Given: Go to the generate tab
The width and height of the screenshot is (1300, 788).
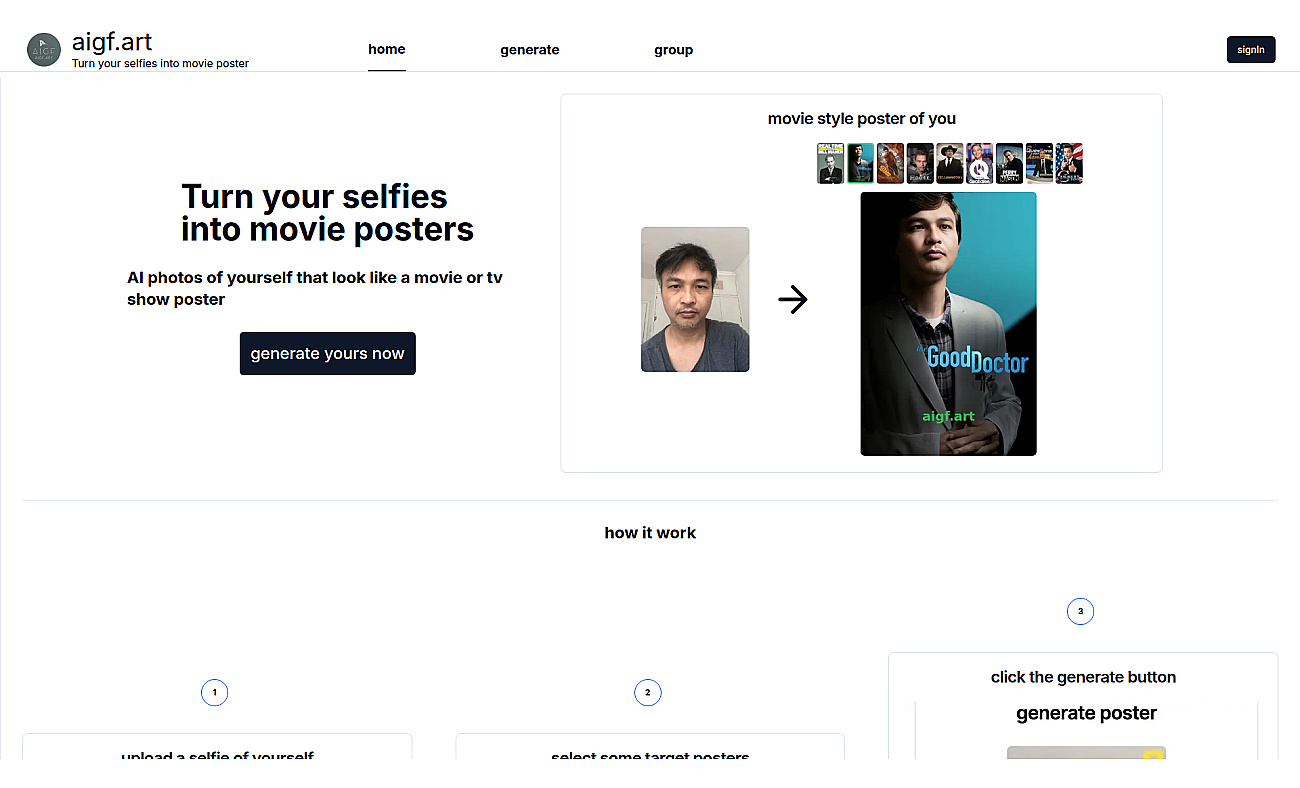Looking at the screenshot, I should tap(530, 50).
